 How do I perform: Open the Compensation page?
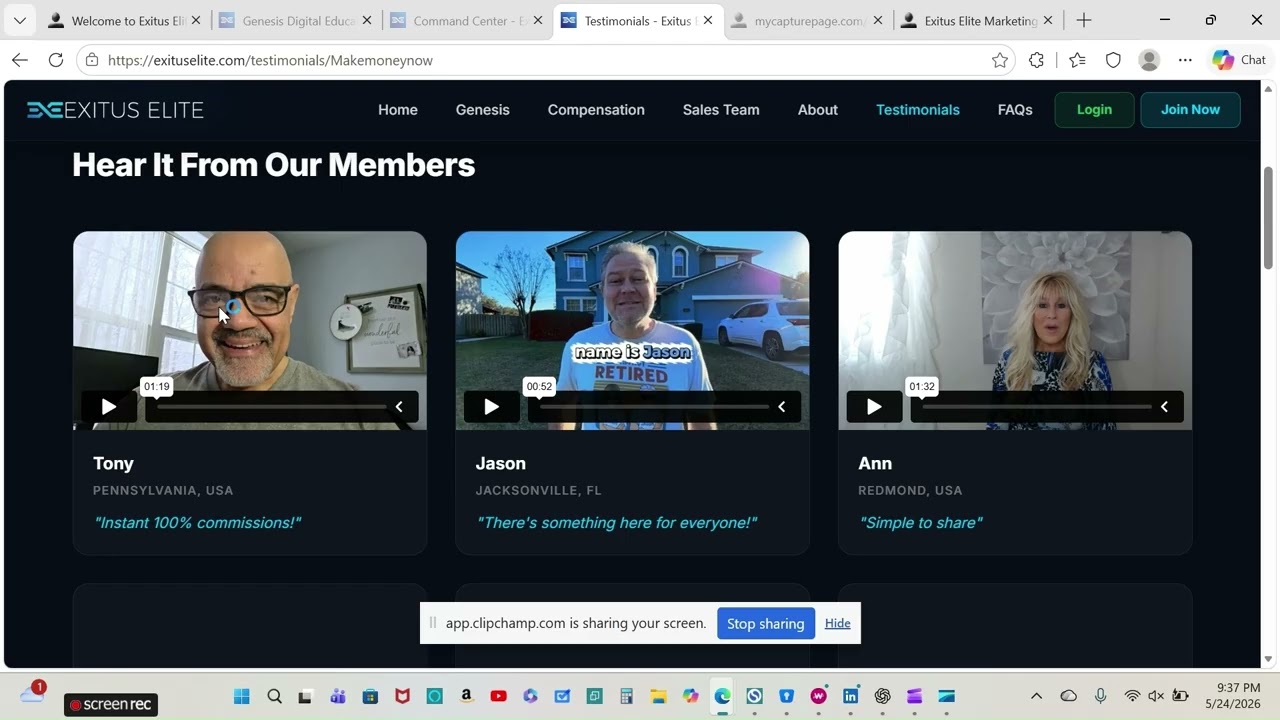click(x=596, y=110)
